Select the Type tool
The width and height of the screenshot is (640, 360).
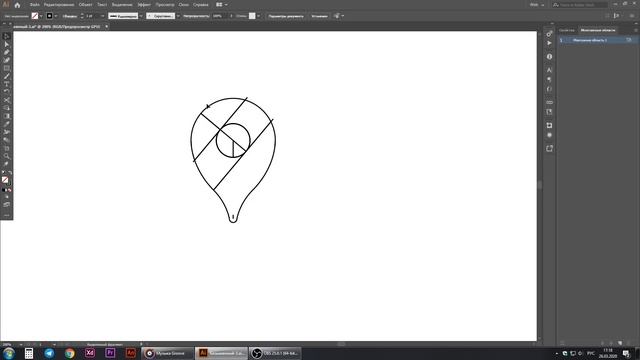pyautogui.click(x=7, y=84)
